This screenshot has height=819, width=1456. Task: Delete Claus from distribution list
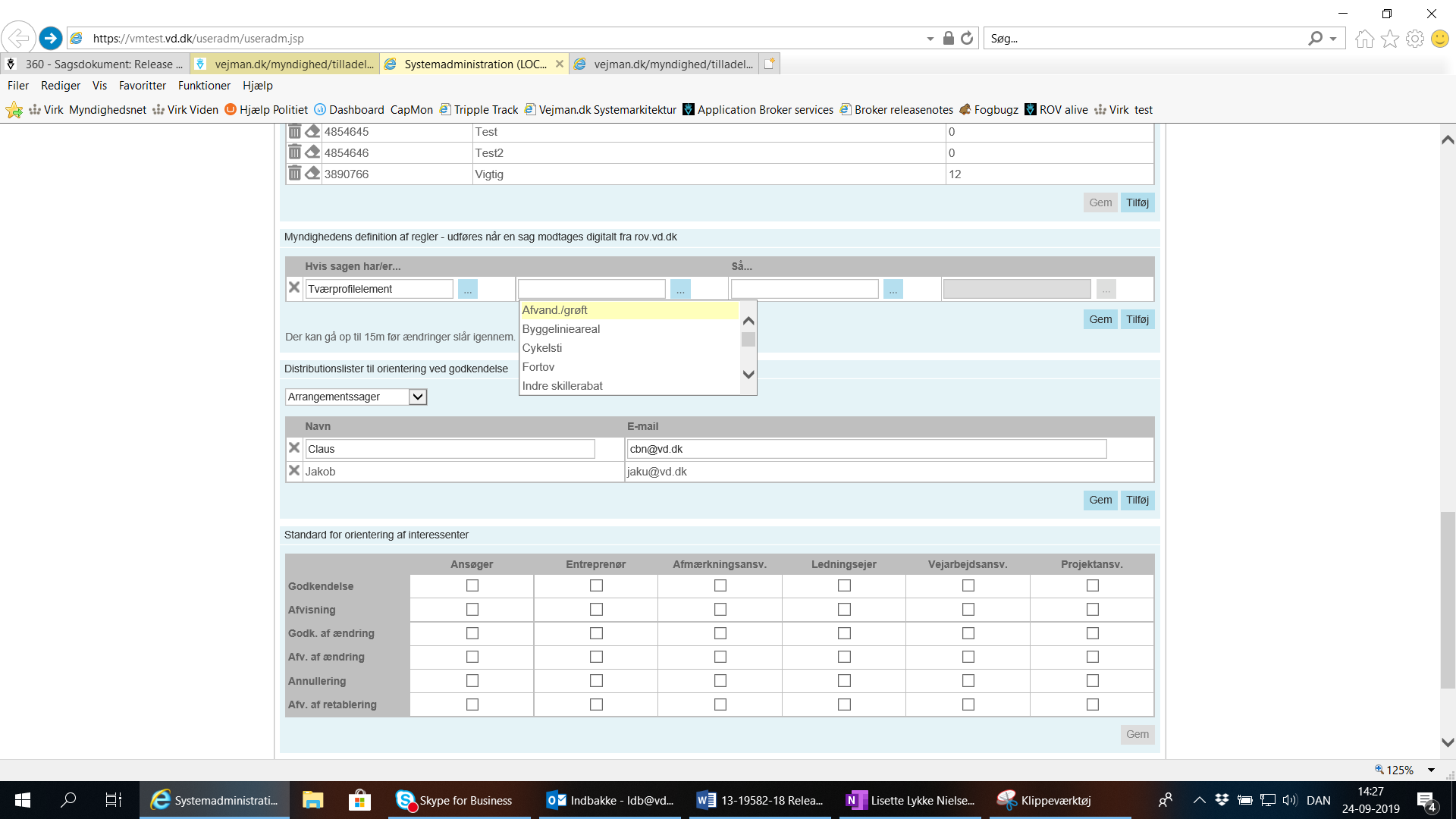point(294,447)
